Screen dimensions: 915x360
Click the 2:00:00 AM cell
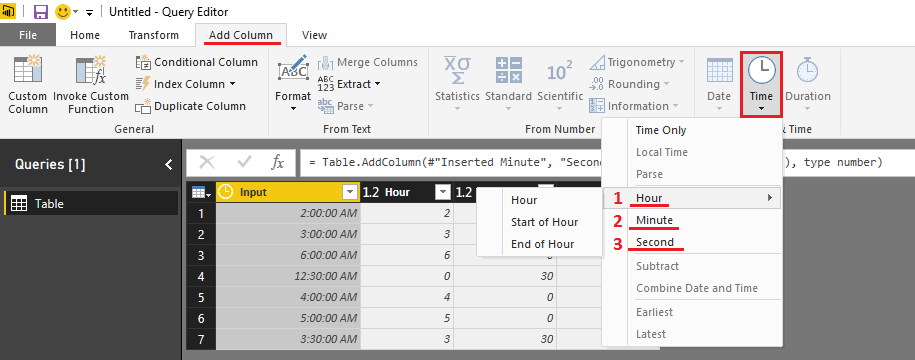click(288, 214)
